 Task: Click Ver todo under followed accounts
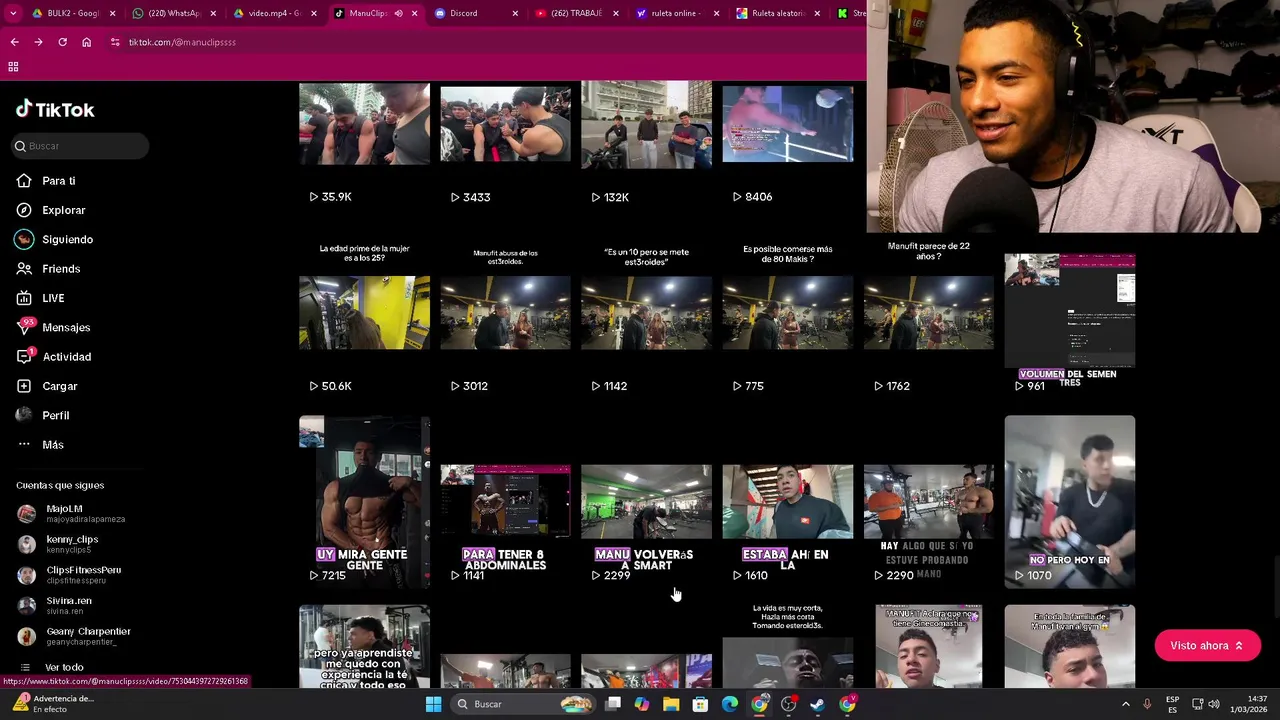coord(64,667)
